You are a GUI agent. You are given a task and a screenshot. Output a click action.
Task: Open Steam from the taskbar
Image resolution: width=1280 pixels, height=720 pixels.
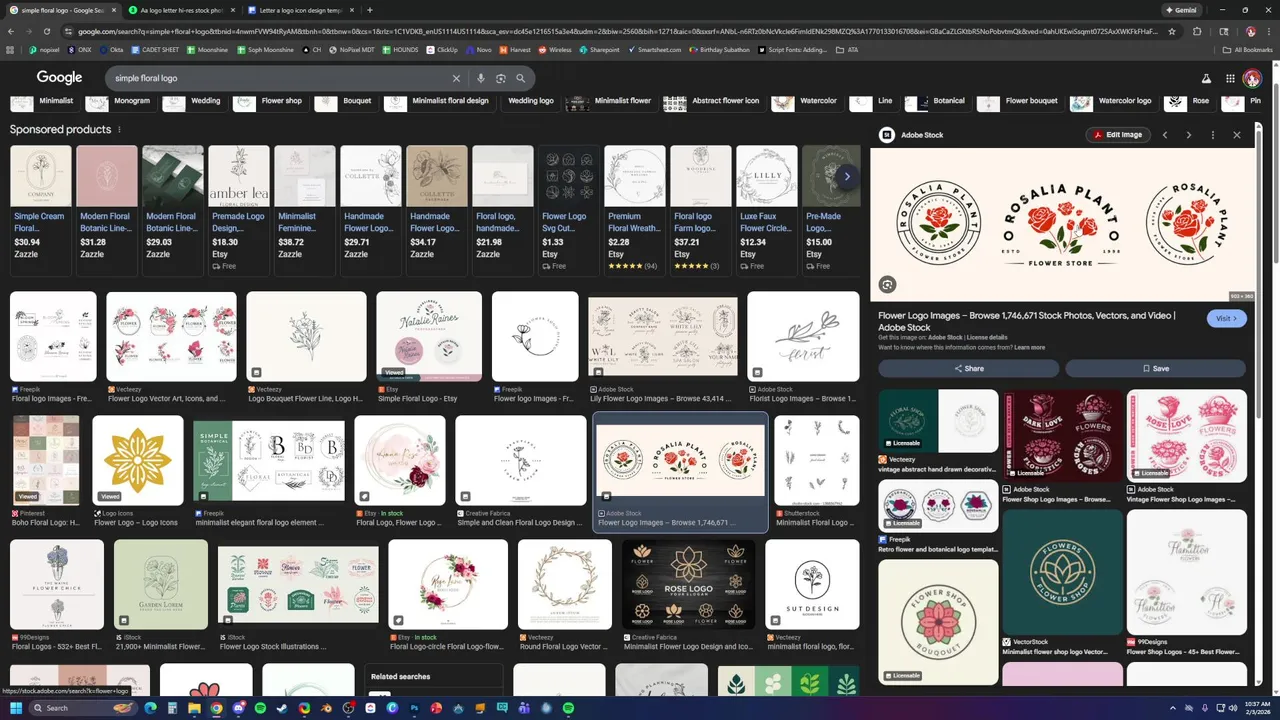pyautogui.click(x=282, y=708)
